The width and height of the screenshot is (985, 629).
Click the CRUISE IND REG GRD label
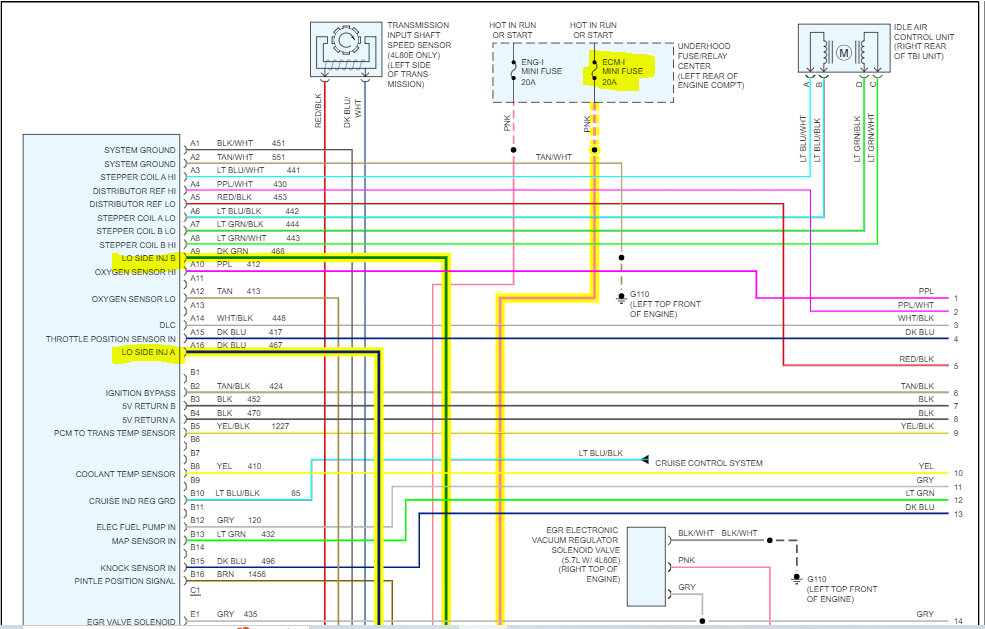pos(132,501)
